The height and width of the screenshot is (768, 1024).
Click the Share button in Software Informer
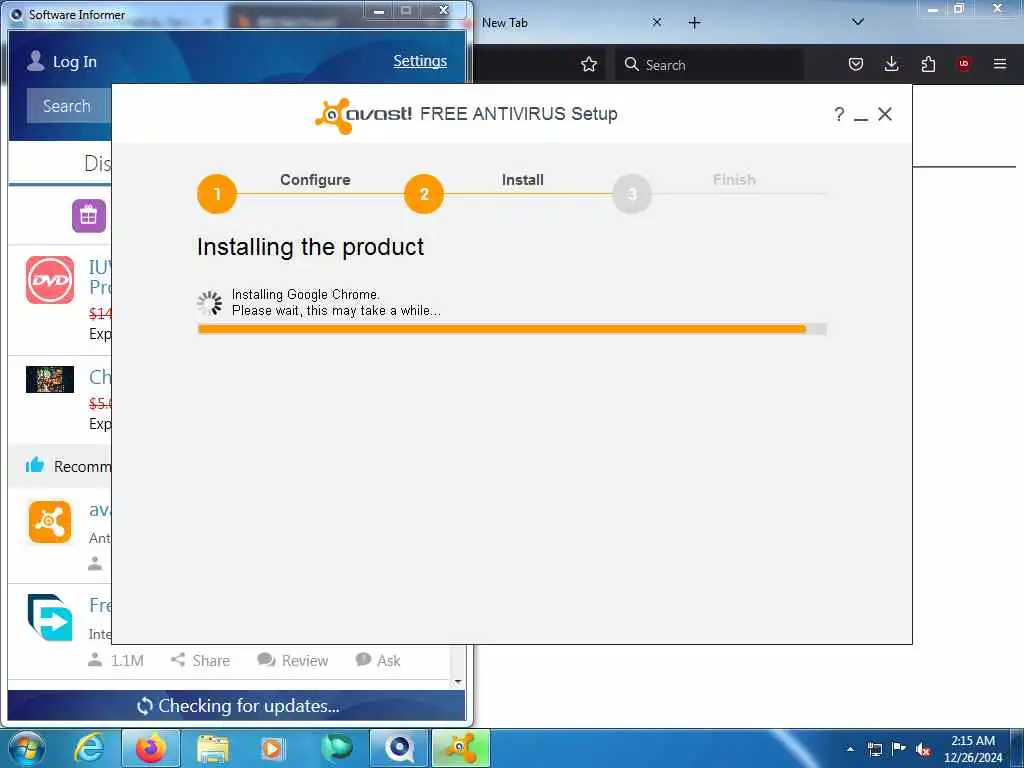tap(200, 660)
